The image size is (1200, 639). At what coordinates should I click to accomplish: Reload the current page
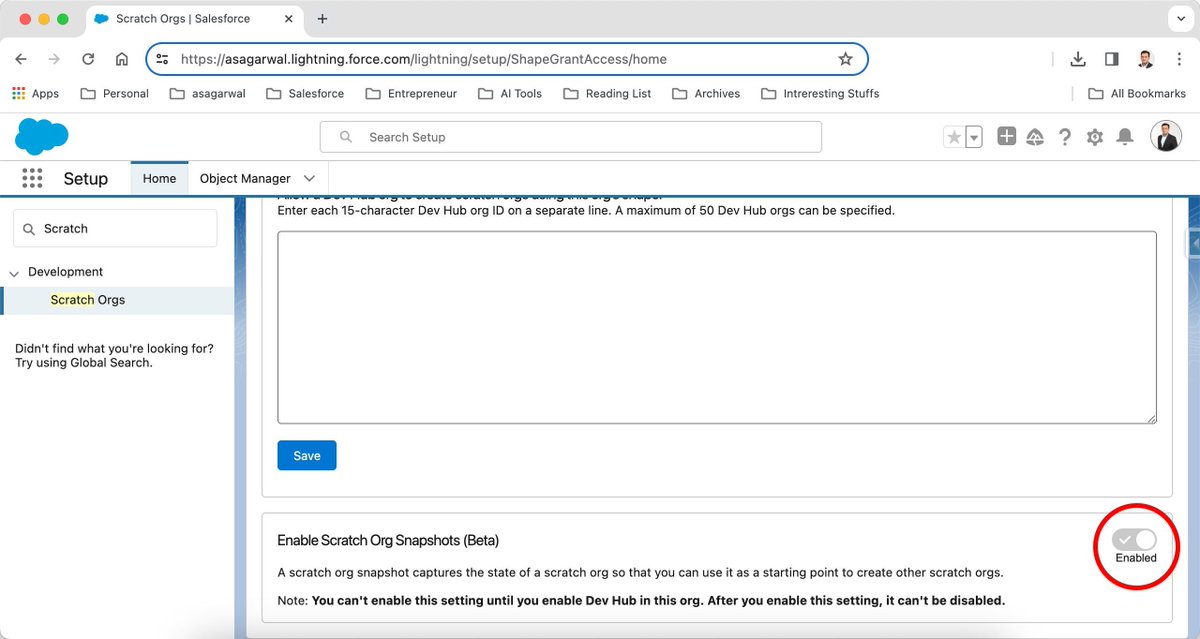click(88, 59)
